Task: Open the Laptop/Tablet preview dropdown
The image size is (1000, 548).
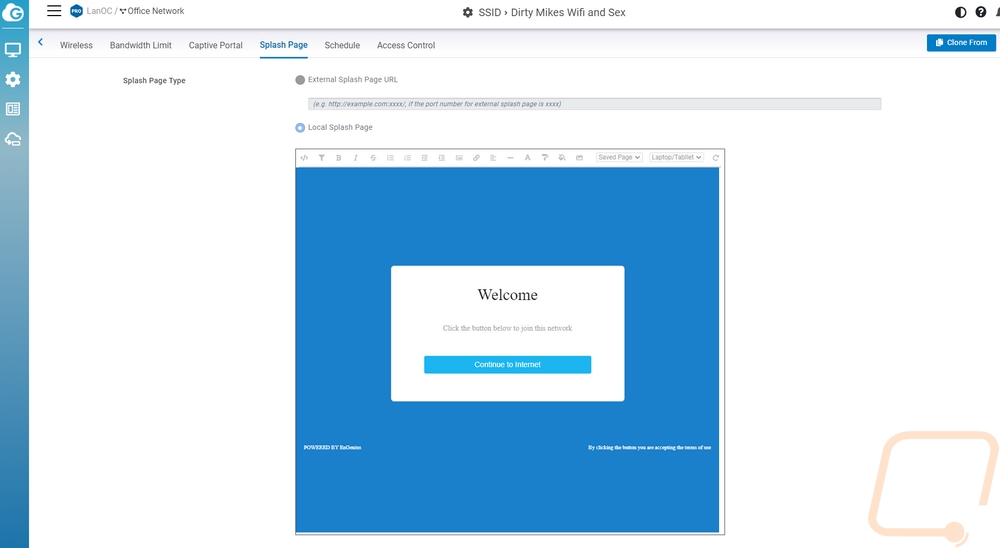Action: [676, 157]
